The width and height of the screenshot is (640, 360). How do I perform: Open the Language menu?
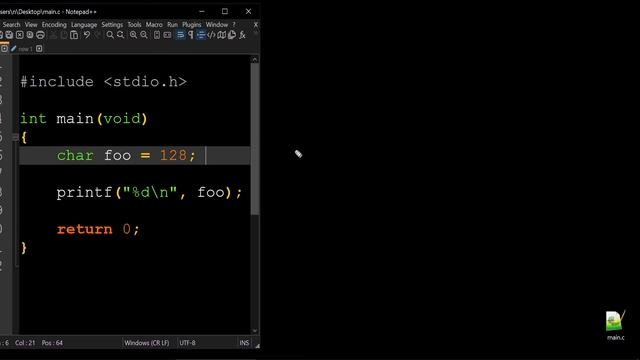[84, 24]
